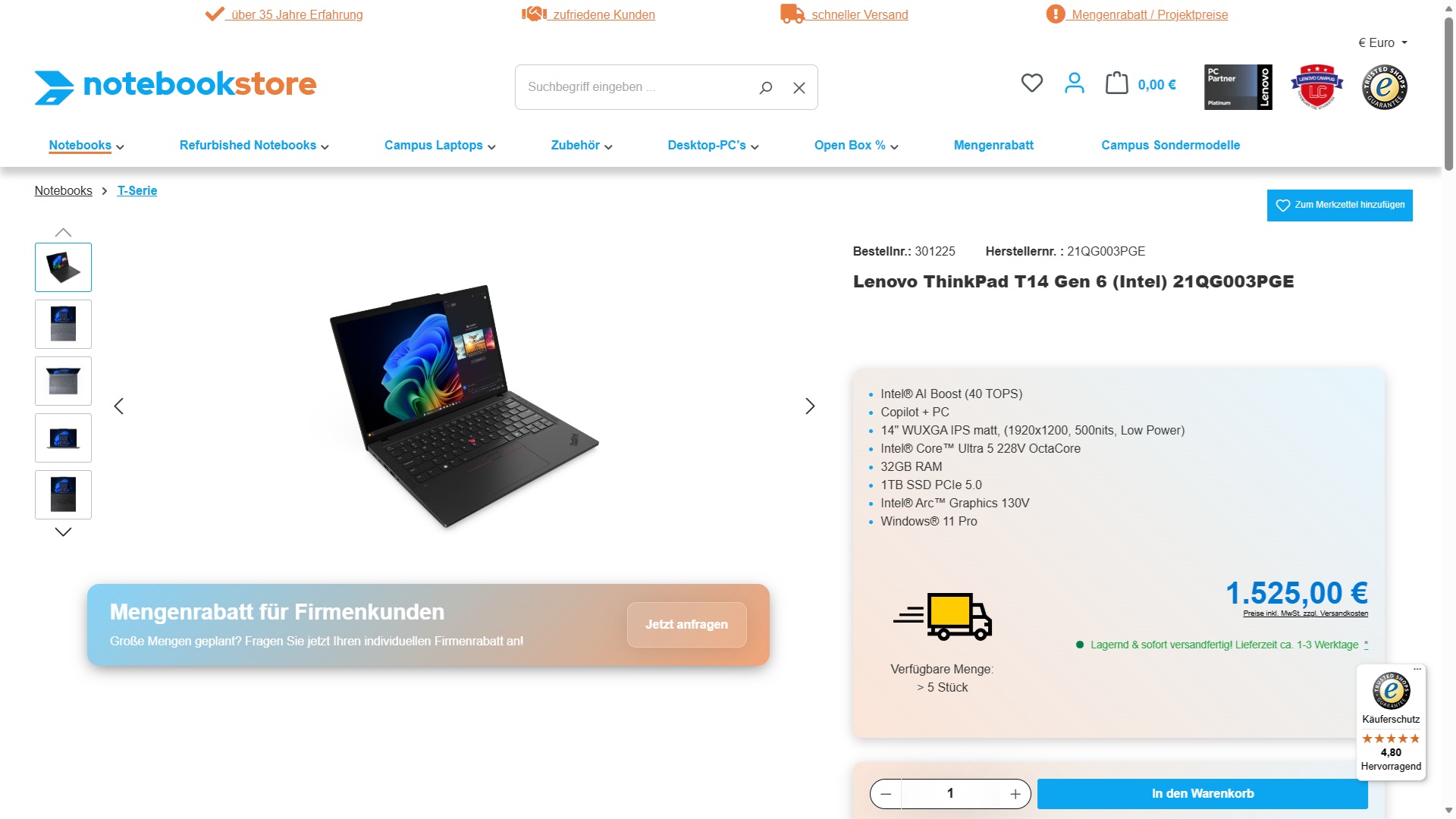Increase quantity with the plus button
The width and height of the screenshot is (1456, 819).
(1015, 794)
